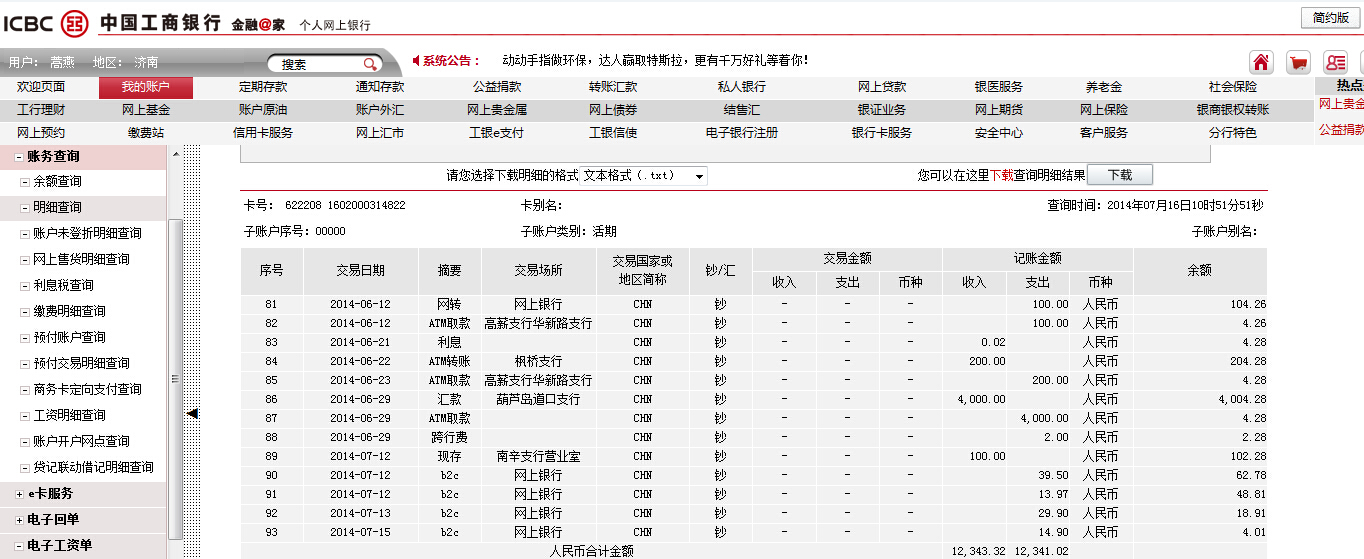Viewport: 1364px width, 559px height.
Task: Open 贷记联动借记明细查询 in the sidebar
Action: coord(94,468)
